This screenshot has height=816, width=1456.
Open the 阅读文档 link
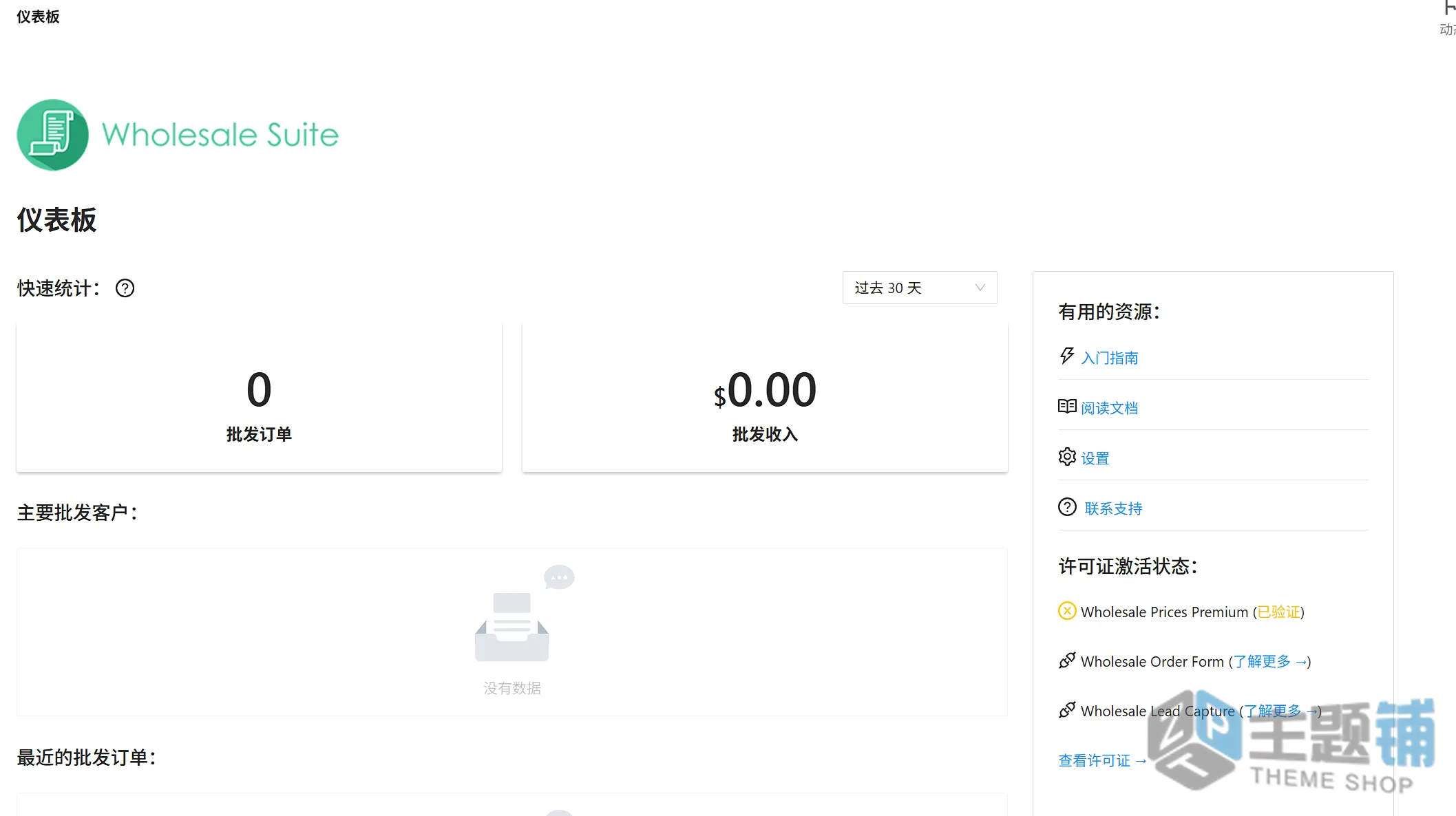pyautogui.click(x=1110, y=408)
